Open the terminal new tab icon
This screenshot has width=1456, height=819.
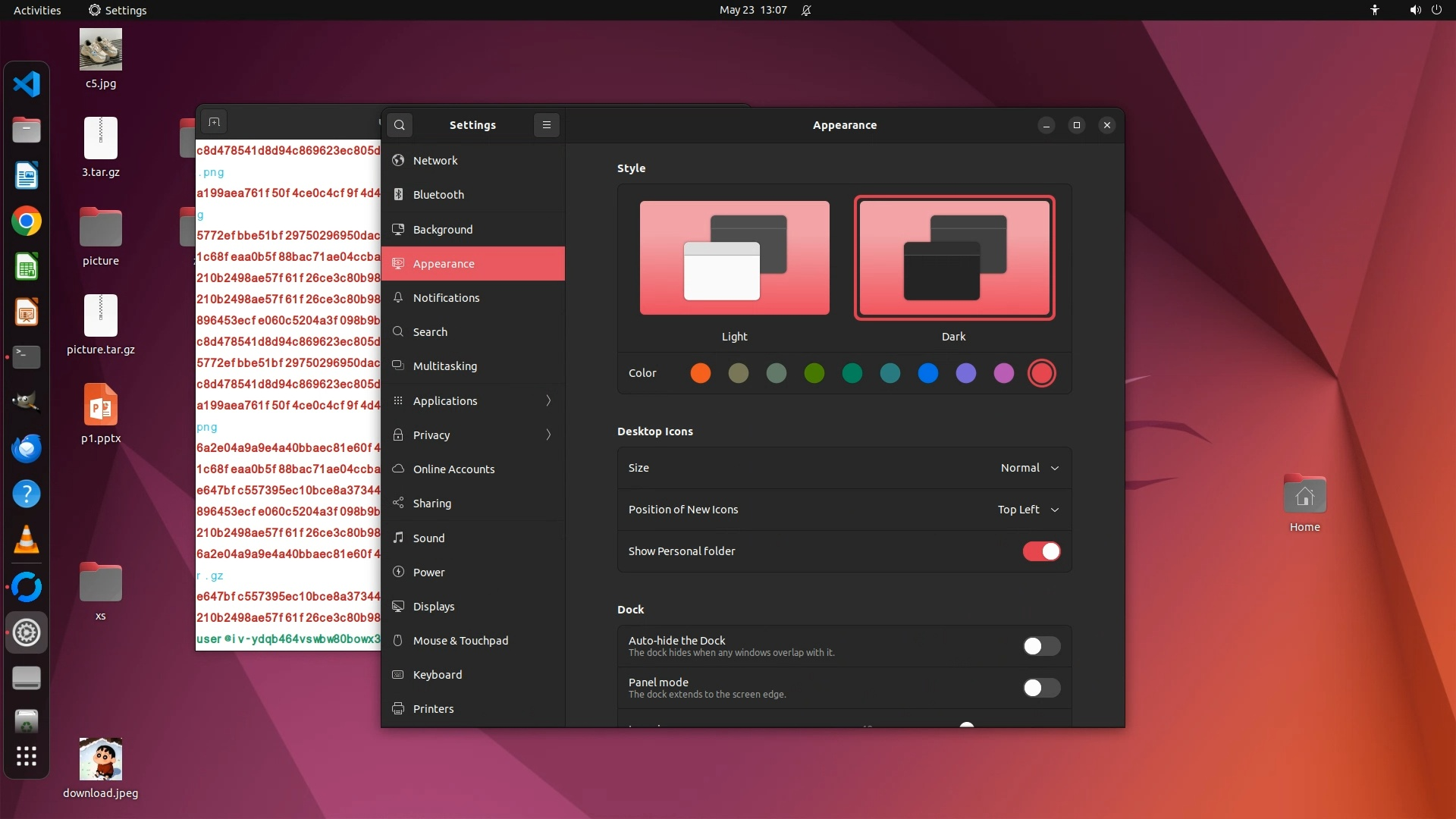click(215, 122)
